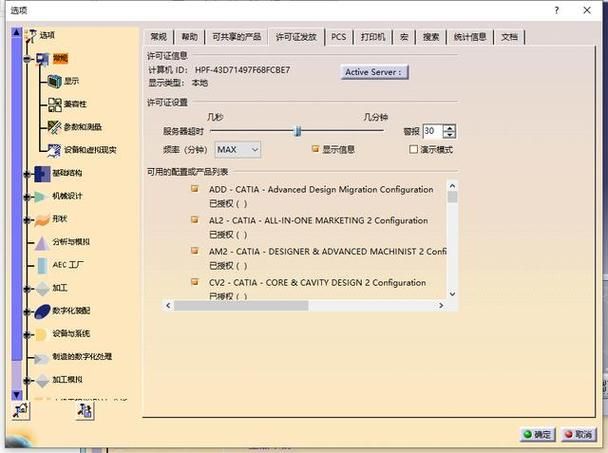Viewport: 608px width, 453px height.
Task: Click the options tree scroll up arrow
Action: 16,32
